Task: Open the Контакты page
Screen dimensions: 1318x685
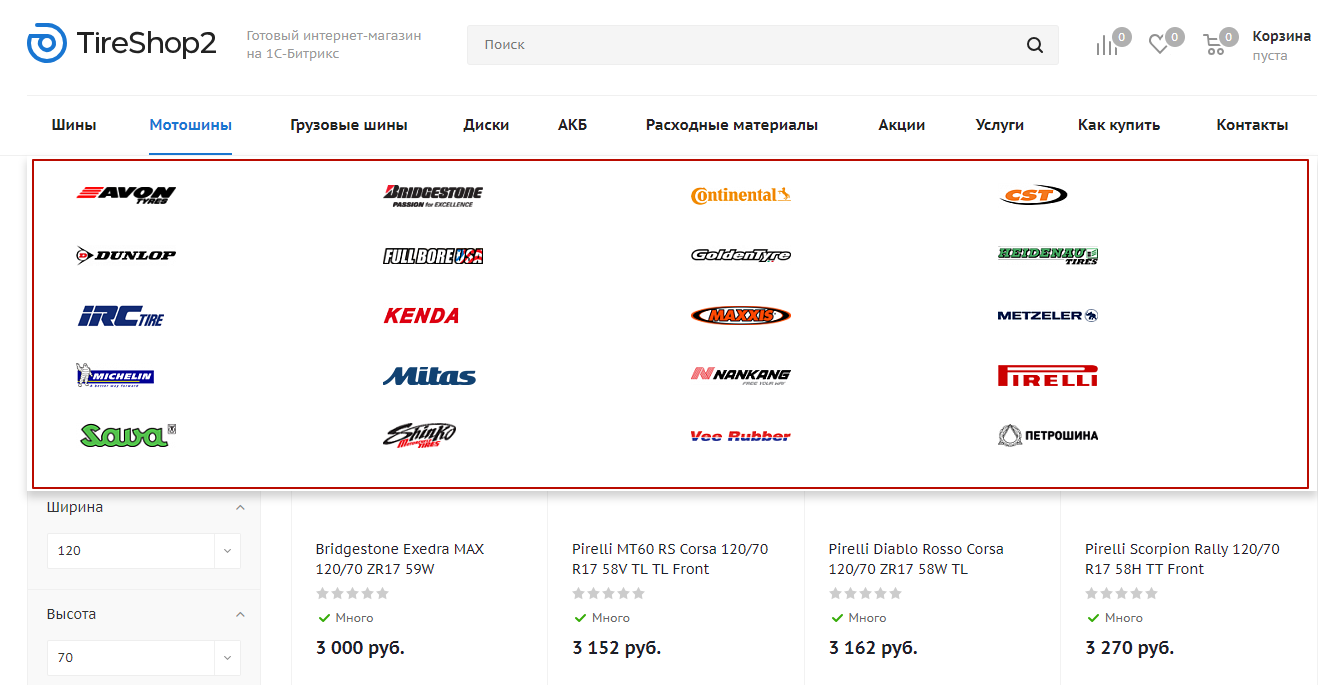Action: [1252, 125]
